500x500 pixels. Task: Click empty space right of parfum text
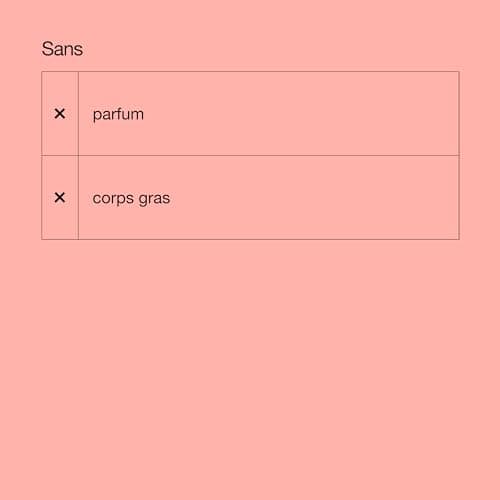[300, 114]
